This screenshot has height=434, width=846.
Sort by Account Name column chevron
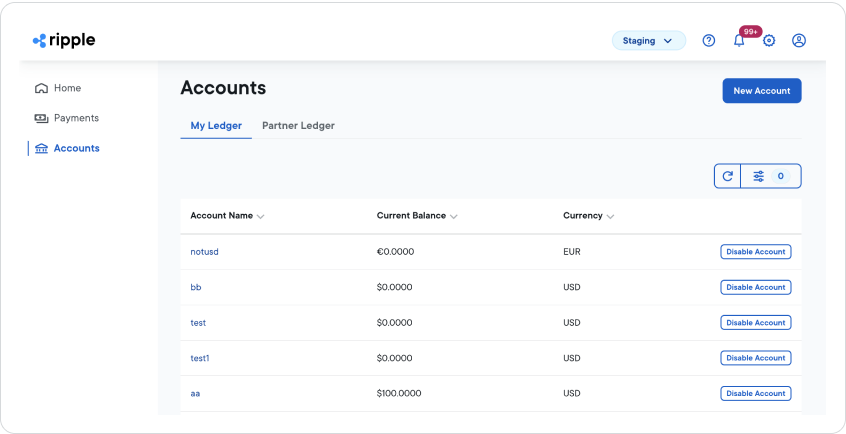[x=261, y=216]
